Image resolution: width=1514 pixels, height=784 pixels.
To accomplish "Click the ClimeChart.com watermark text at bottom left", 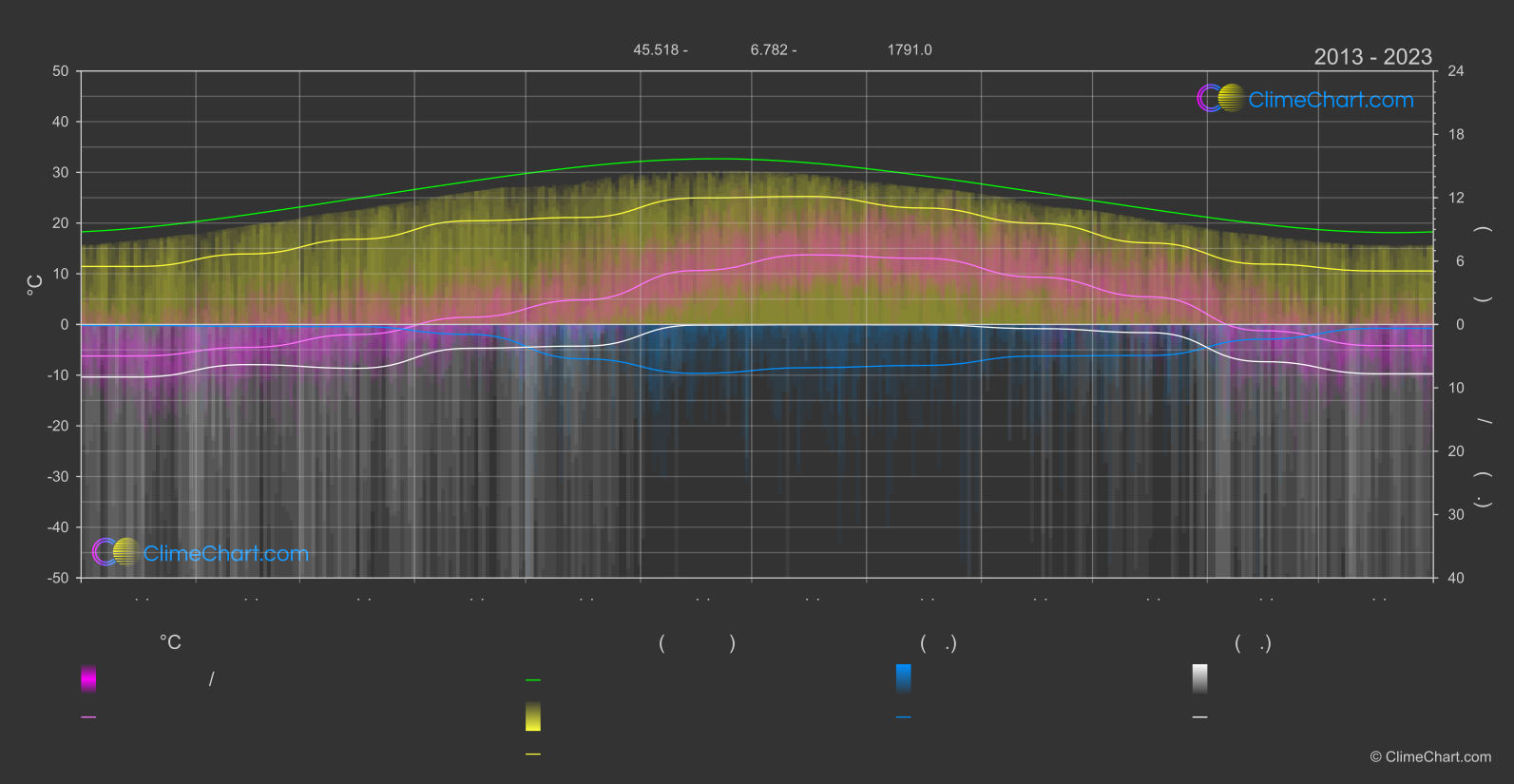I will [226, 554].
